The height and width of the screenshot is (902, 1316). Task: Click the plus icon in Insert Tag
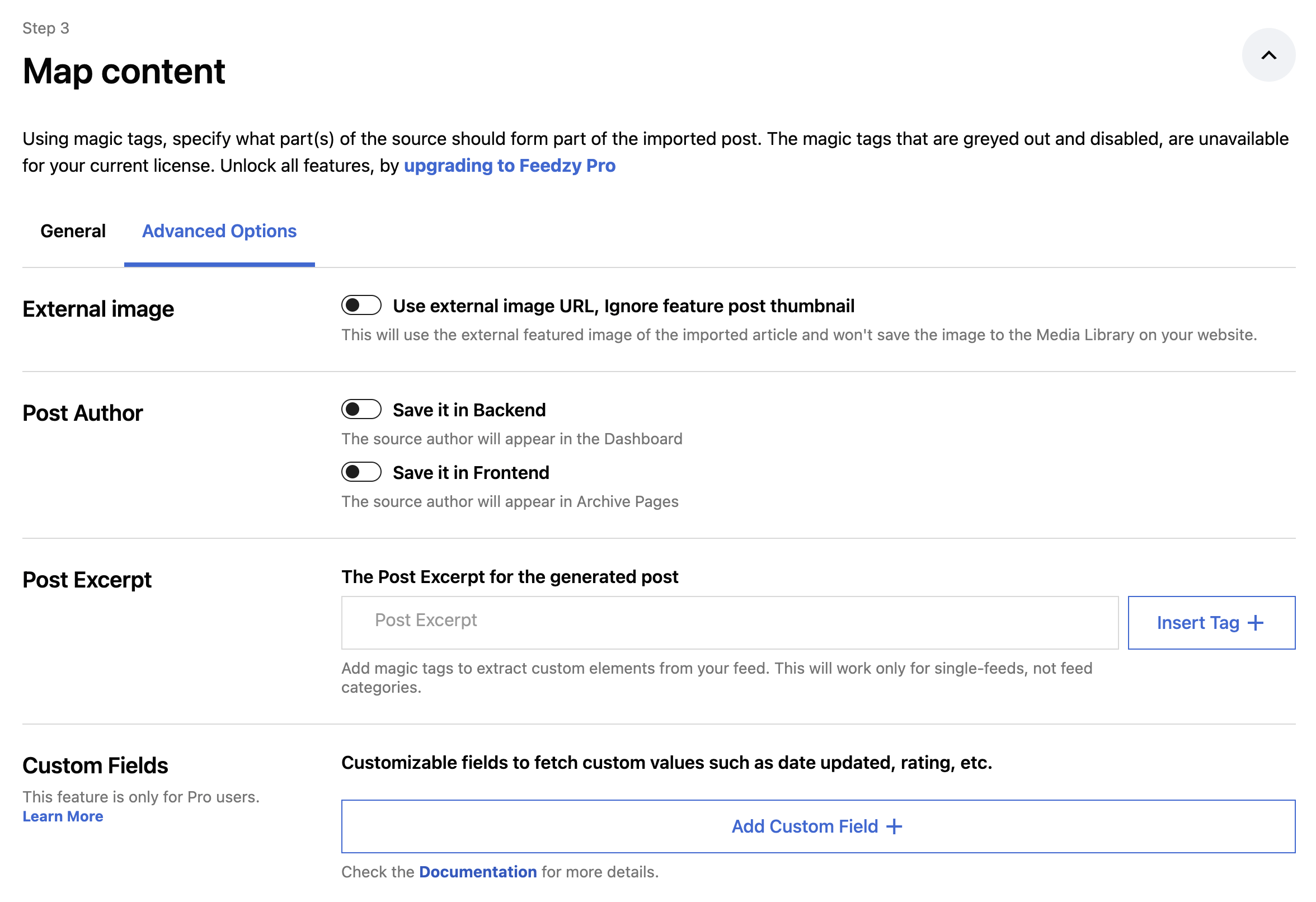1255,622
